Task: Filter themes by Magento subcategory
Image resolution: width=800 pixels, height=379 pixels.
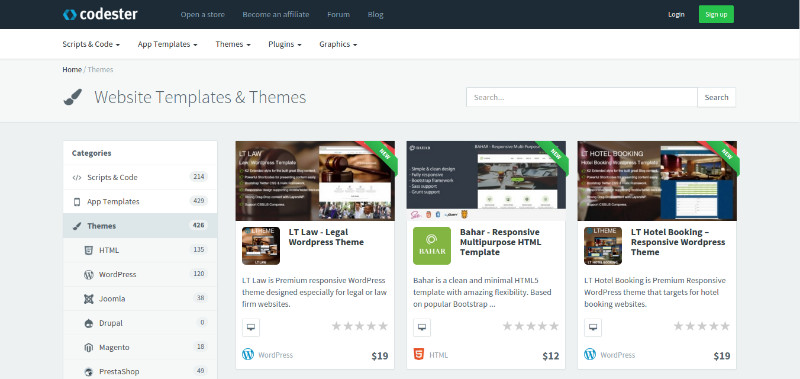Action: 140,347
